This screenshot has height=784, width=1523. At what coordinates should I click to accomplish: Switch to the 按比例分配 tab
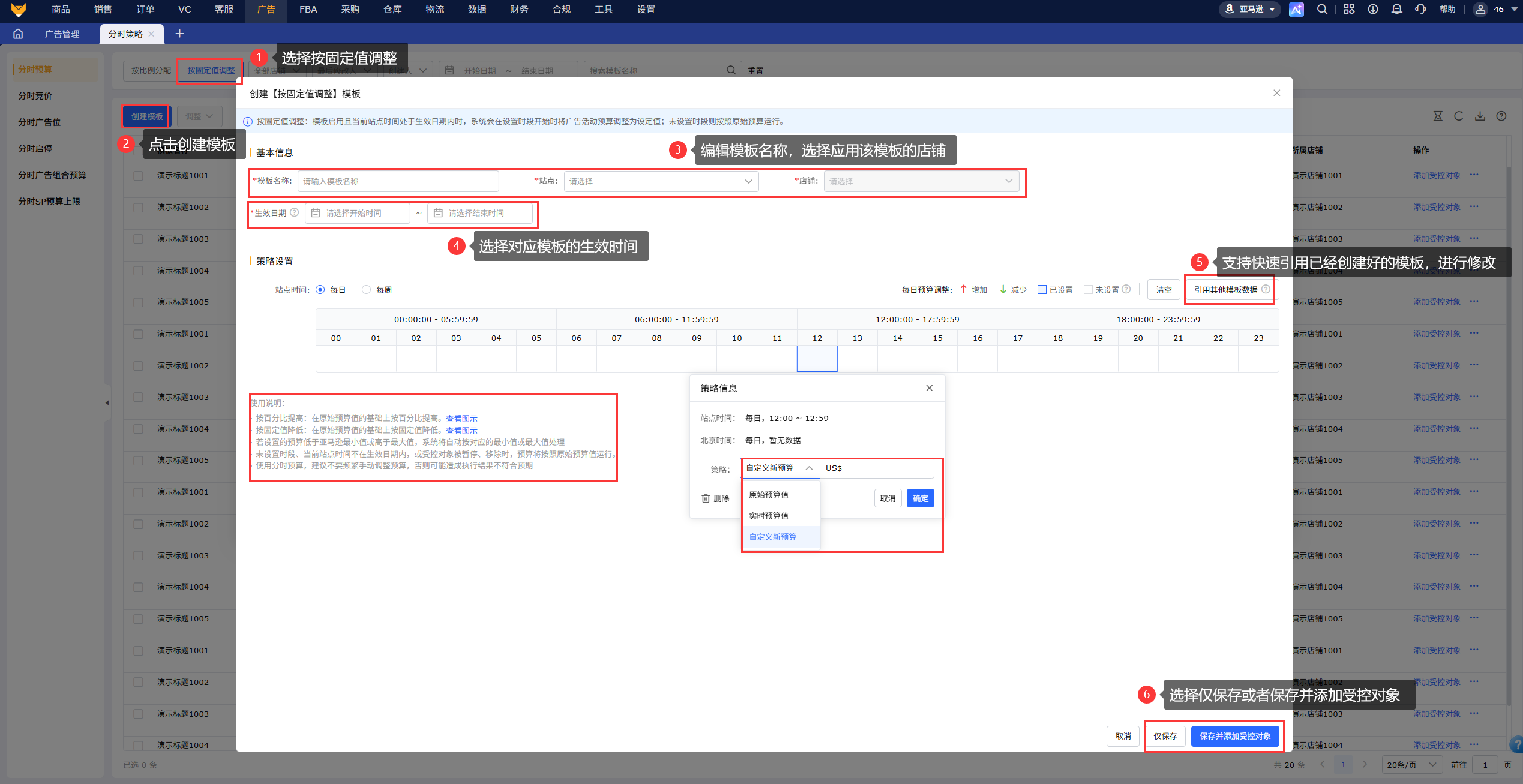click(151, 70)
